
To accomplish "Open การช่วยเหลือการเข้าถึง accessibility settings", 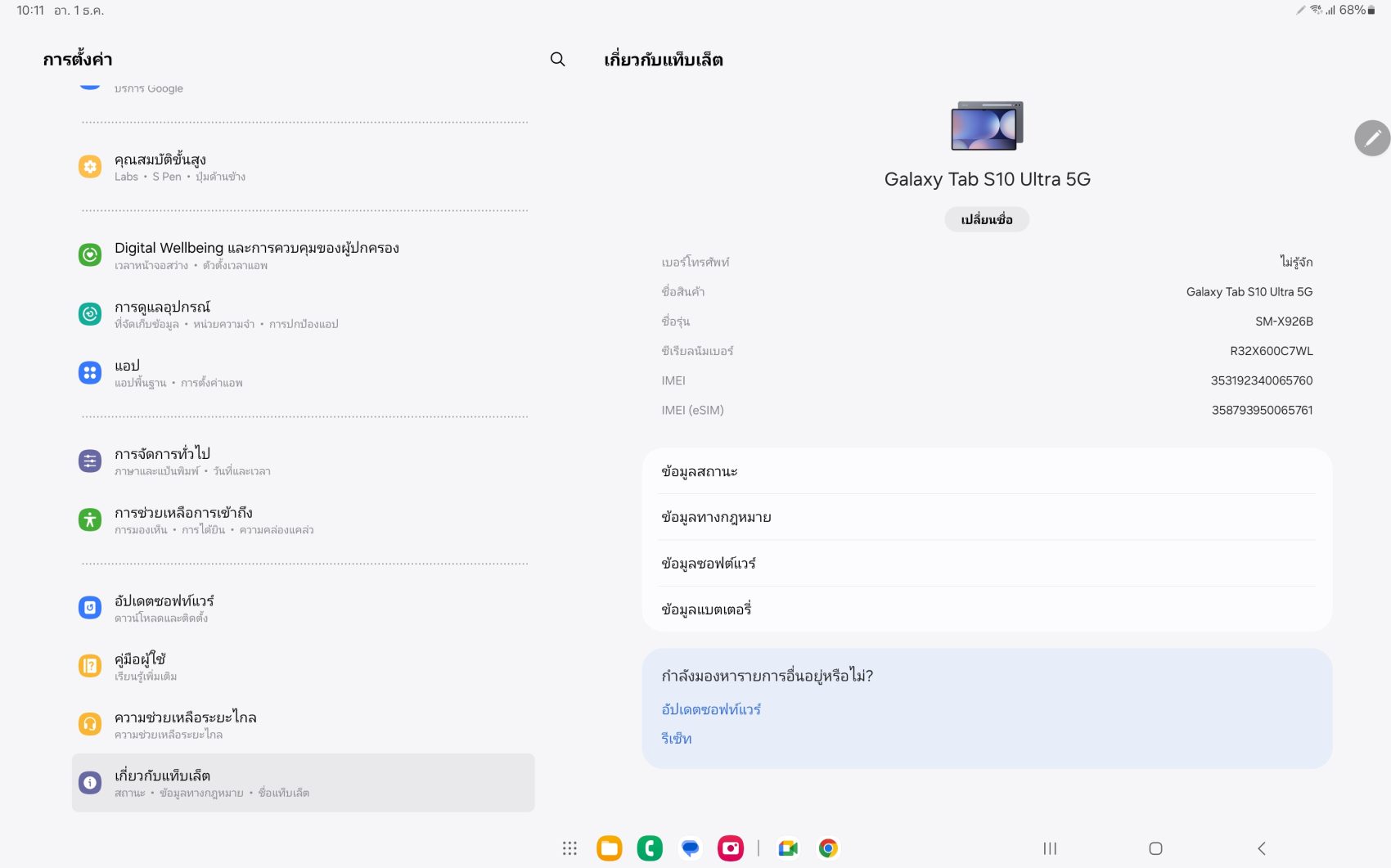I will click(x=303, y=519).
